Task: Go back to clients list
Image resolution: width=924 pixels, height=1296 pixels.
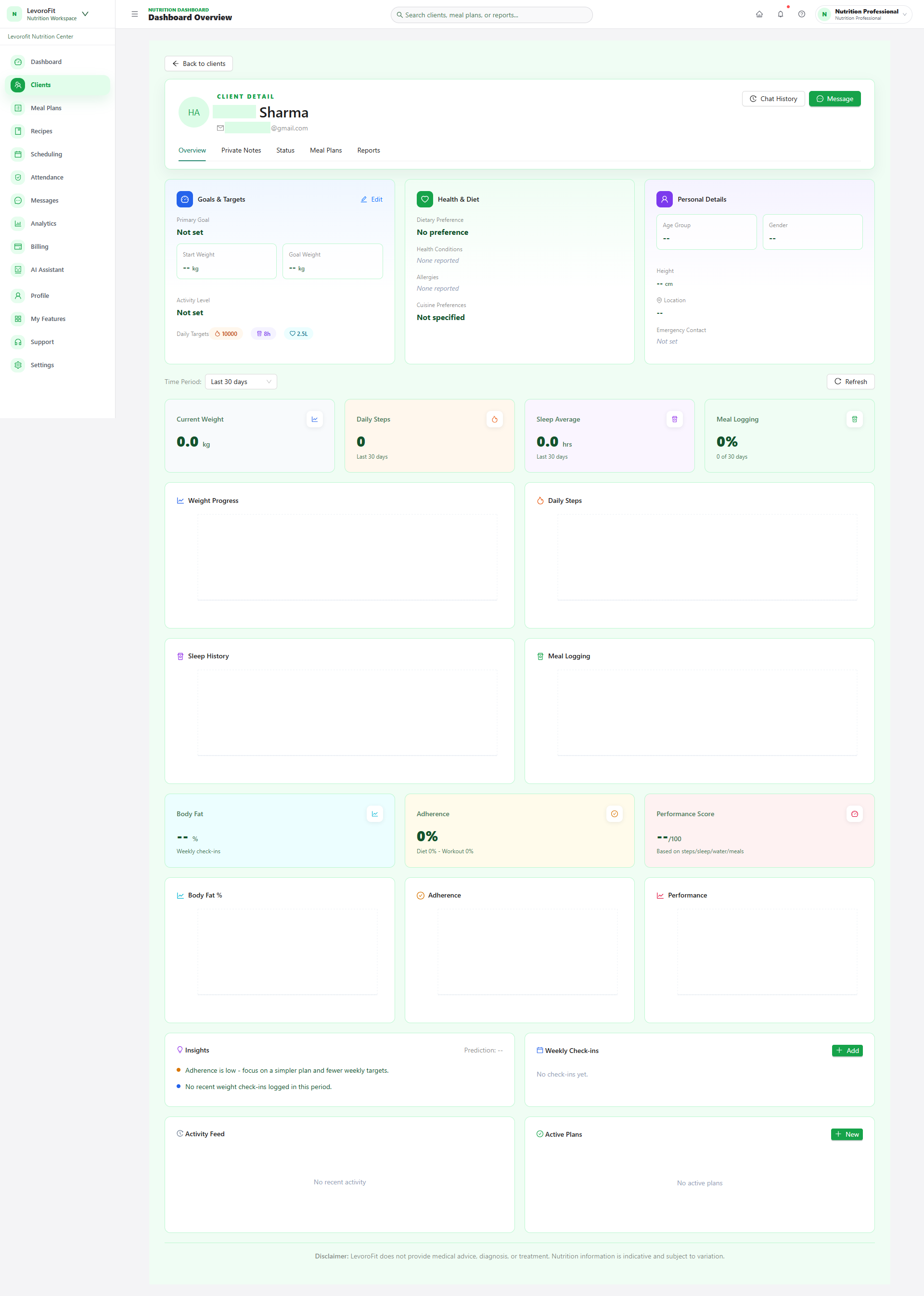Action: pyautogui.click(x=199, y=64)
